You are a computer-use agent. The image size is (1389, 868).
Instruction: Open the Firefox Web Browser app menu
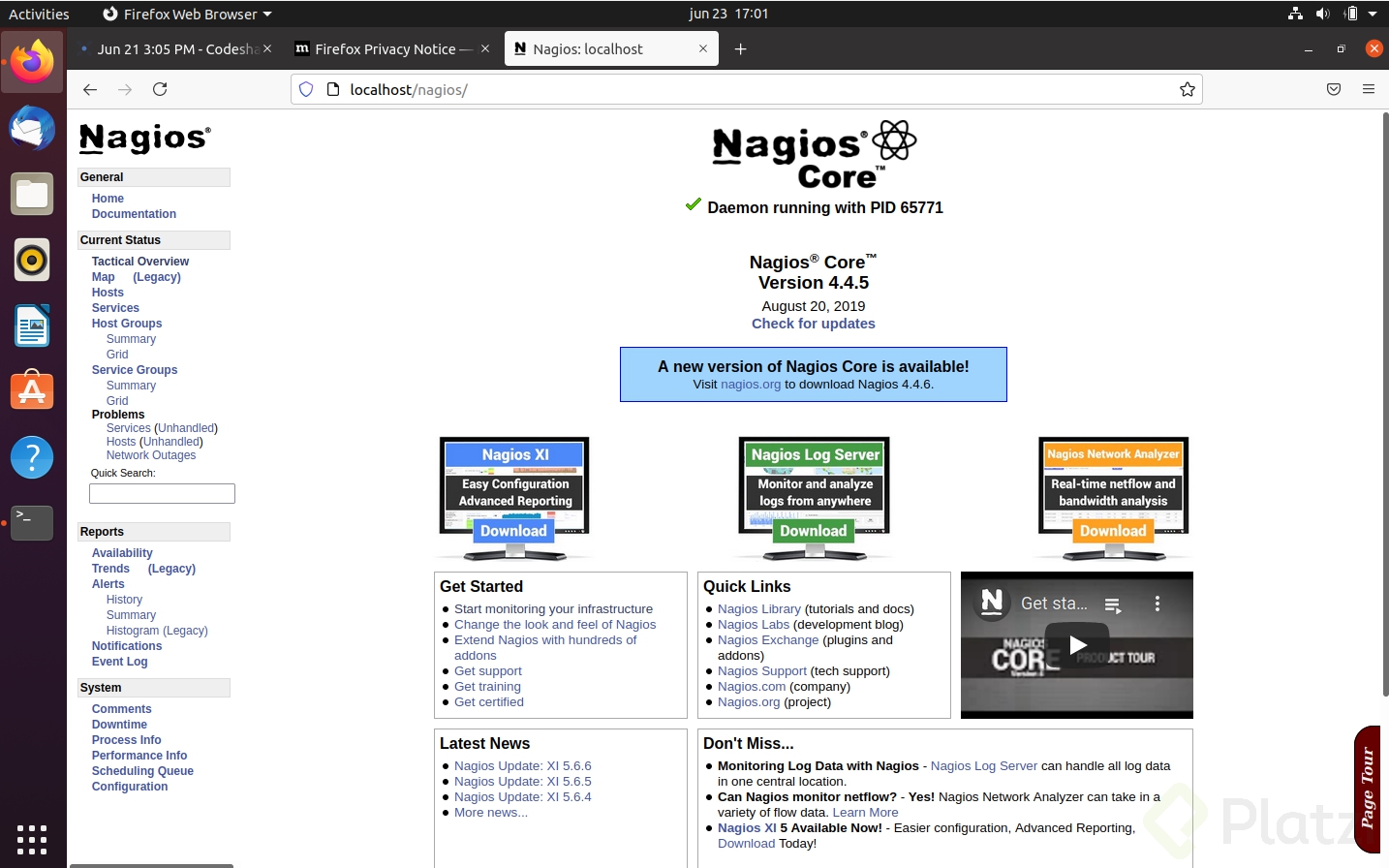click(187, 14)
